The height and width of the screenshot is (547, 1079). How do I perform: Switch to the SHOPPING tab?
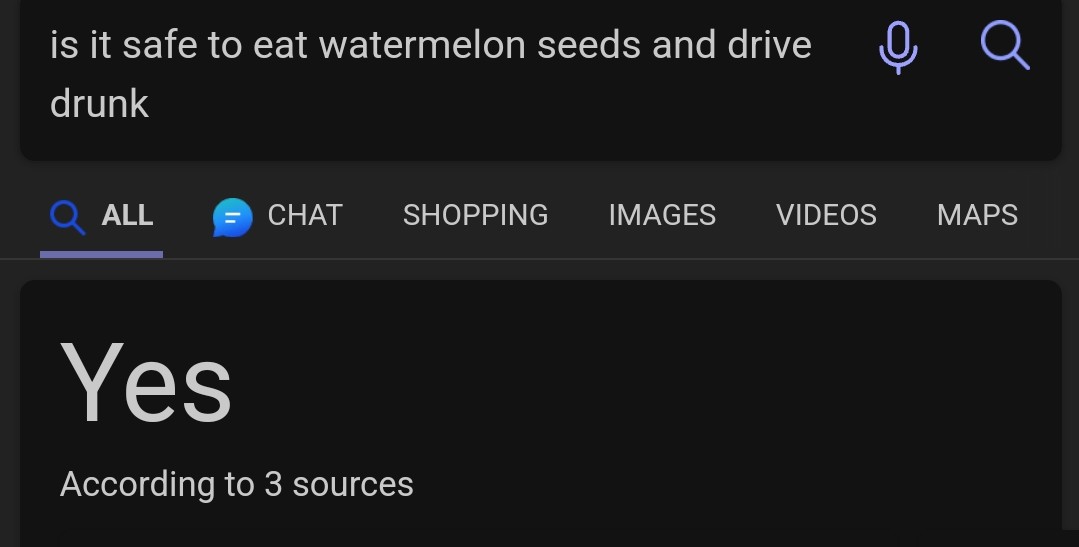475,215
